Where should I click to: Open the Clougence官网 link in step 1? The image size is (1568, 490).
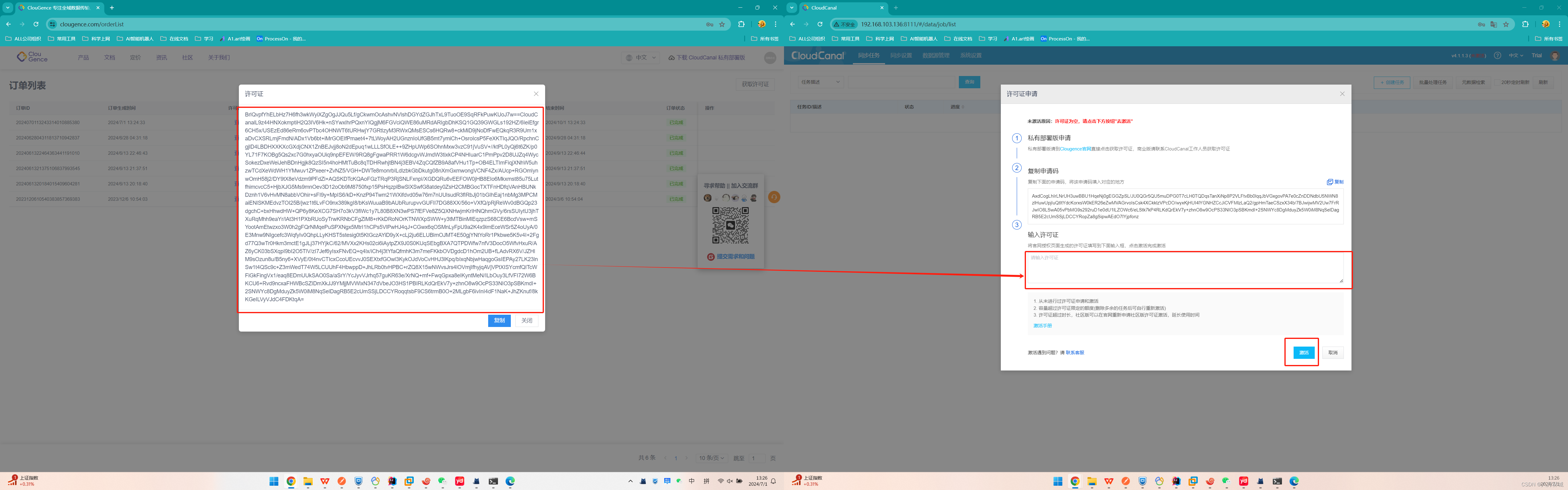[1075, 149]
